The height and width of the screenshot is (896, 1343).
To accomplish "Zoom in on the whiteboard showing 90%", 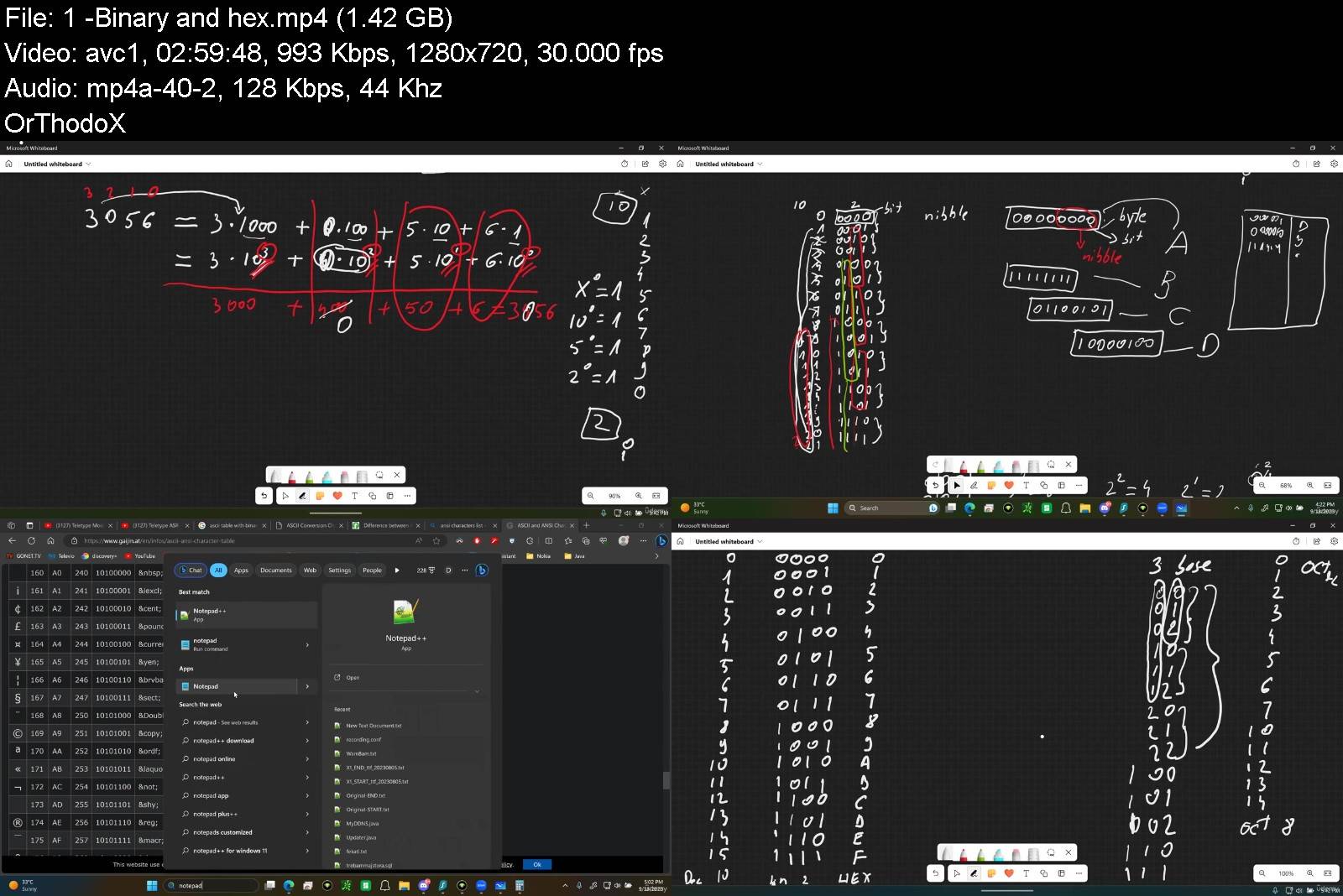I will pos(639,496).
